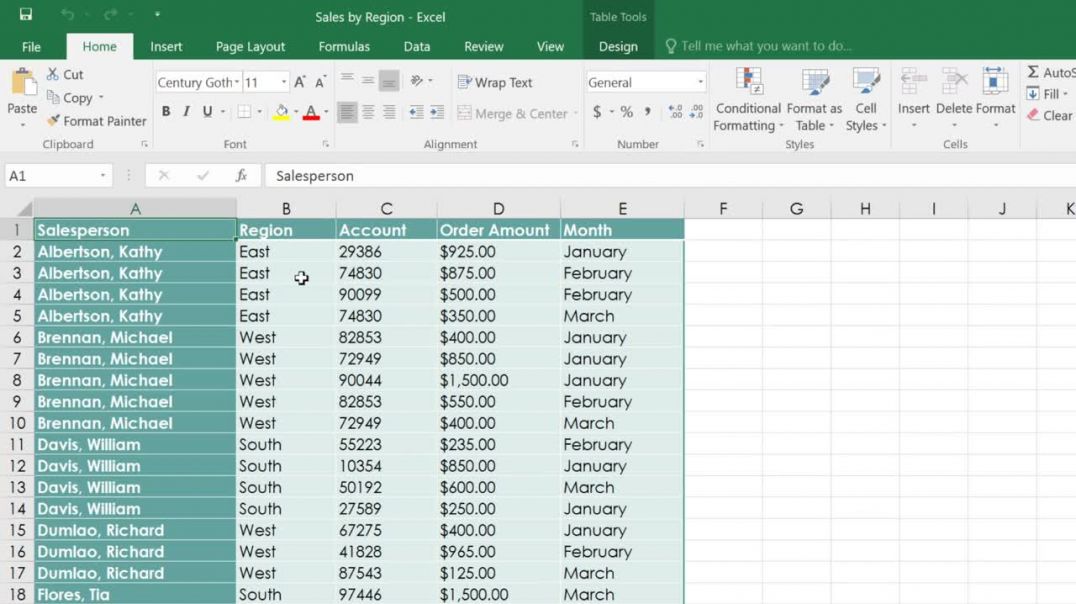The width and height of the screenshot is (1076, 604).
Task: Open the Font size dropdown
Action: [x=283, y=82]
